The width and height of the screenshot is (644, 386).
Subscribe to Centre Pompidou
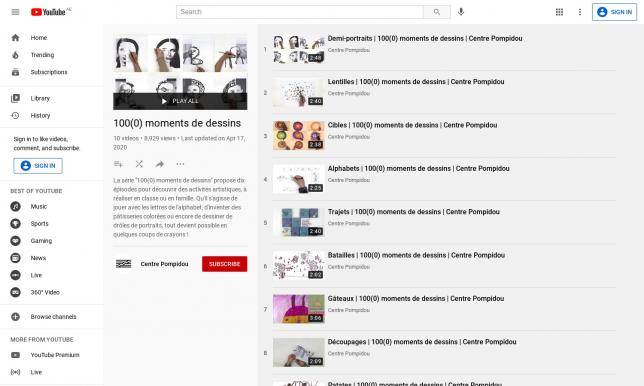tap(224, 264)
